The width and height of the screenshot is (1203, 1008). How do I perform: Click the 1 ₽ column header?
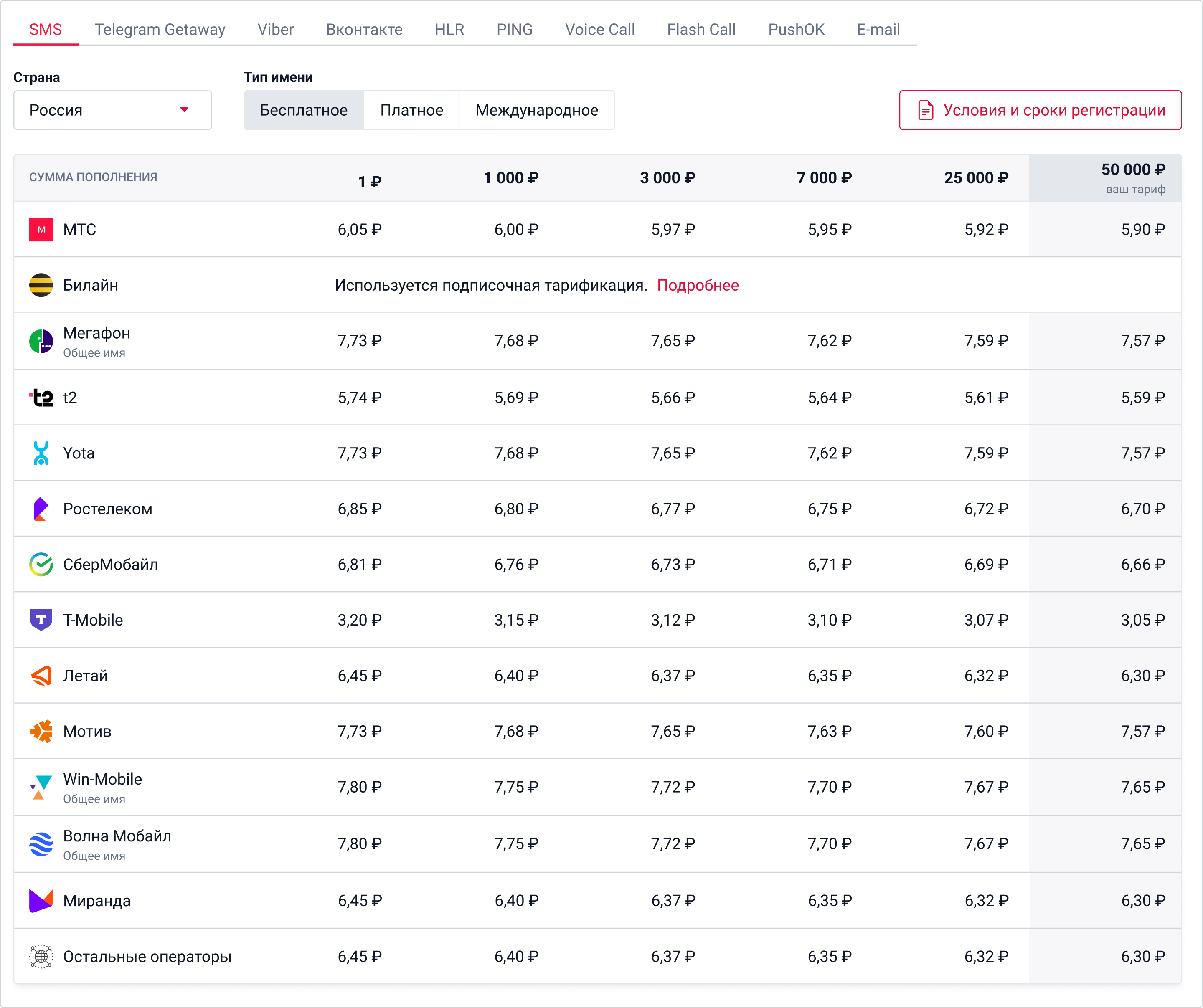coord(370,182)
